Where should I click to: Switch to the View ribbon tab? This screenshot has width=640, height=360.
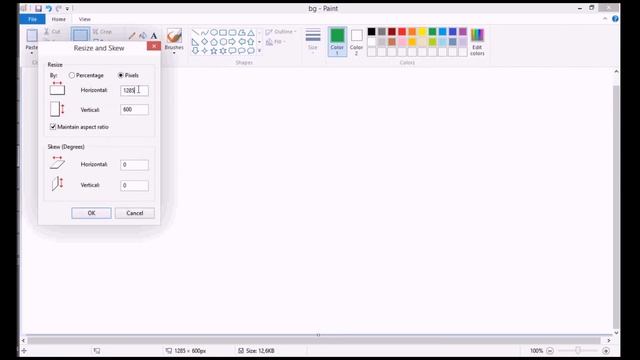pos(84,19)
